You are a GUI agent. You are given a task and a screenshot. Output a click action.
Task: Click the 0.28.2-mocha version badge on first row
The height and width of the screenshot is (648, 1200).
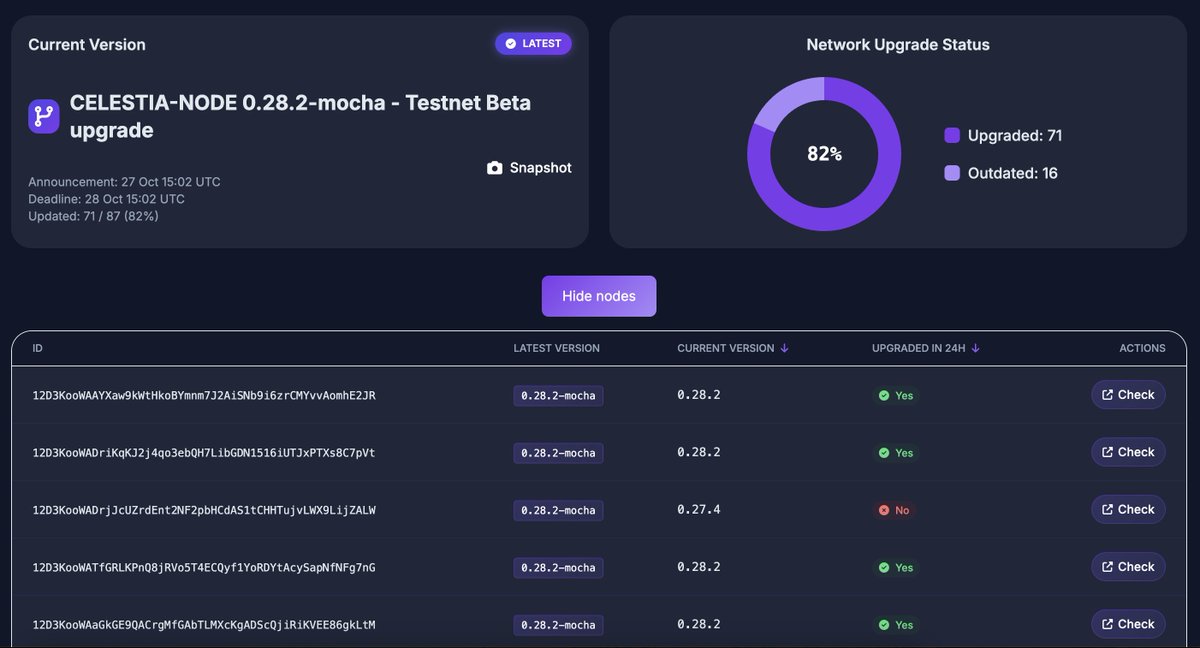[558, 395]
